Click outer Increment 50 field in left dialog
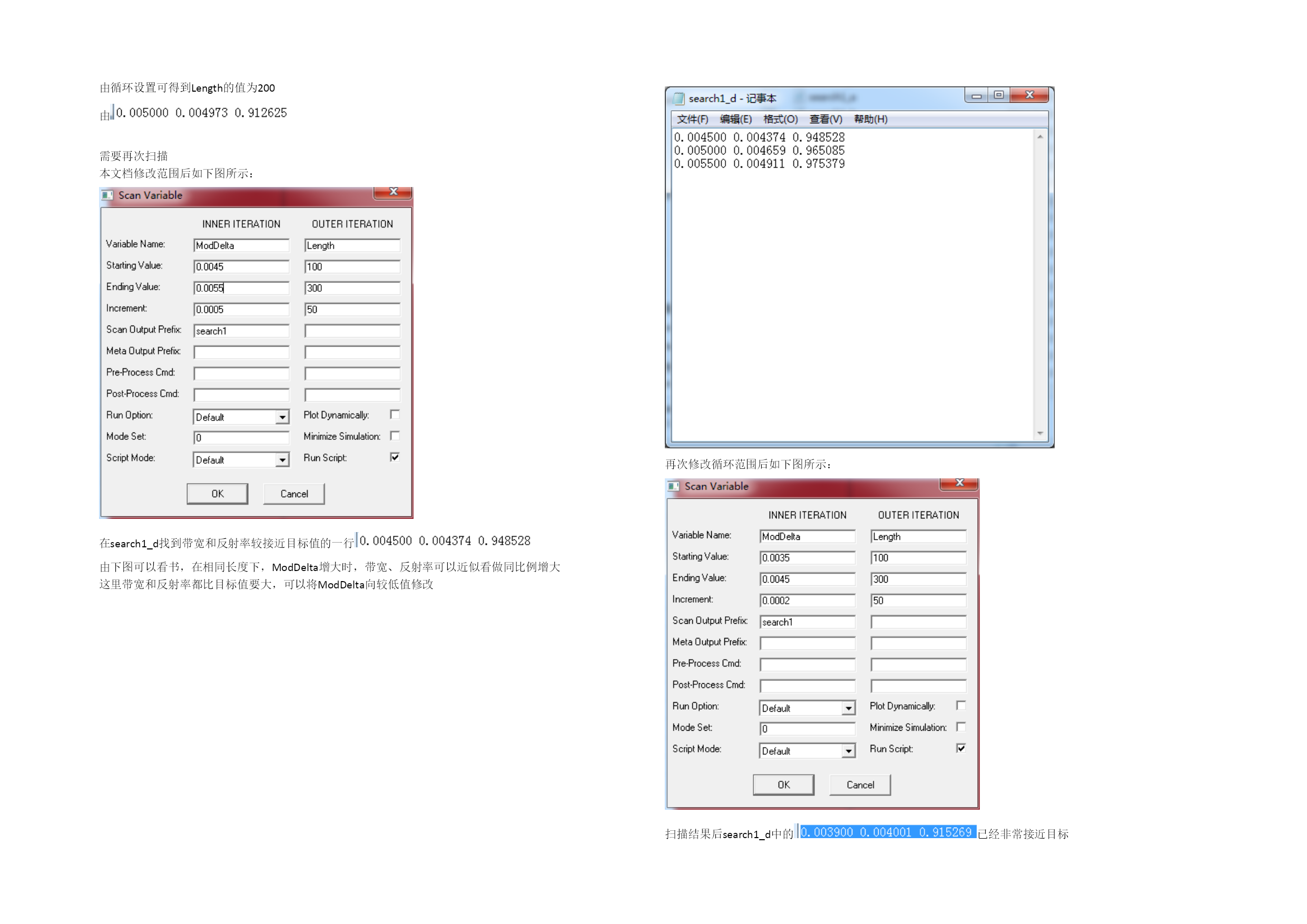Screen dimensions: 1307x924 352,309
